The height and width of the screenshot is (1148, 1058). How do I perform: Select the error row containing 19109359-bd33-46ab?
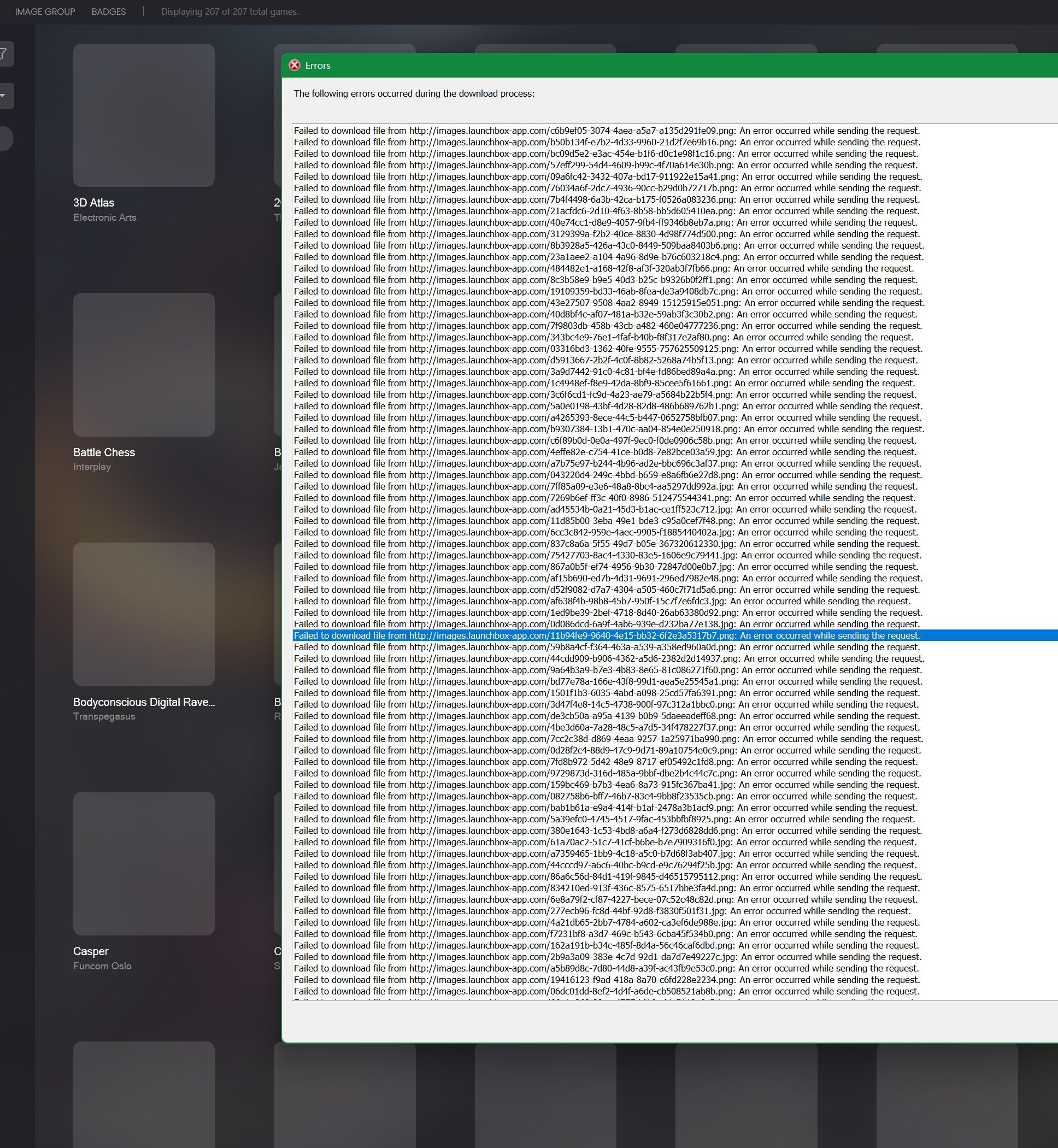(675, 291)
